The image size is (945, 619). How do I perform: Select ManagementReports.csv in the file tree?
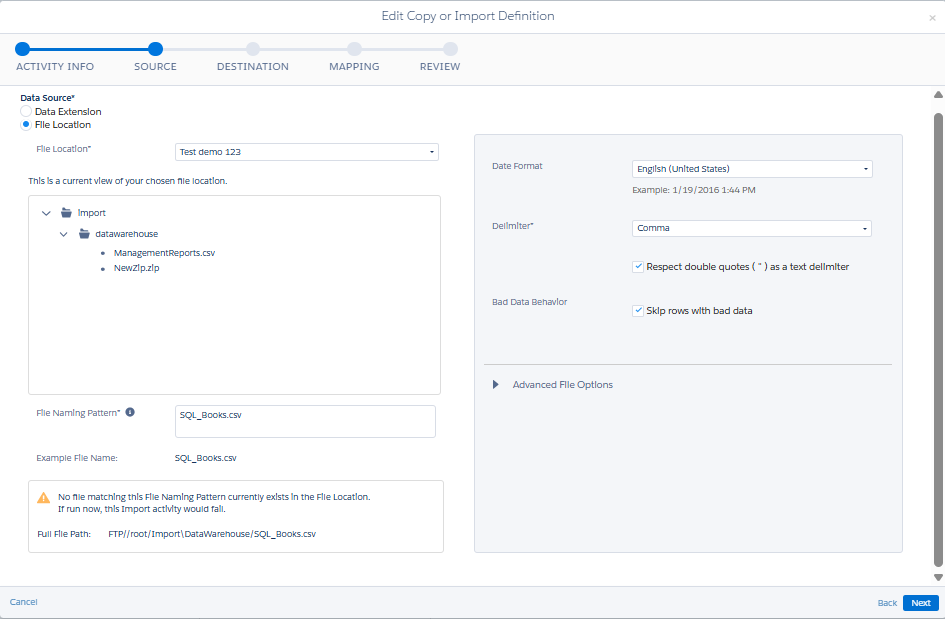click(x=164, y=253)
